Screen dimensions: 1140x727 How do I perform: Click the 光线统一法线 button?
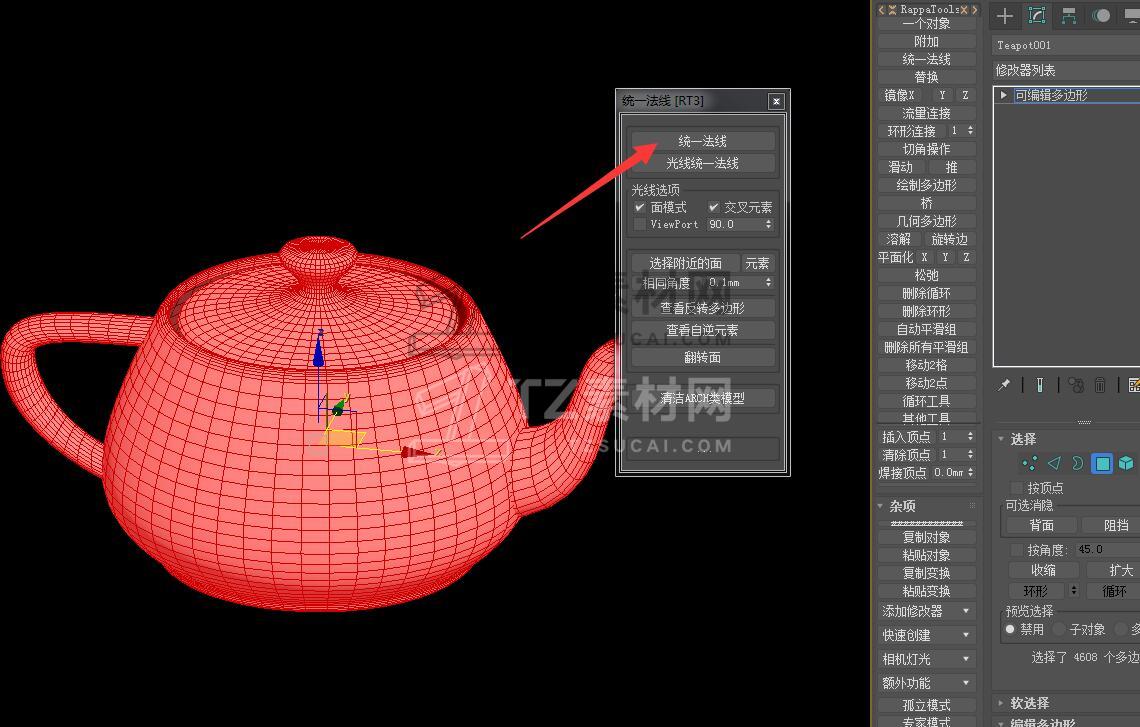[x=702, y=164]
